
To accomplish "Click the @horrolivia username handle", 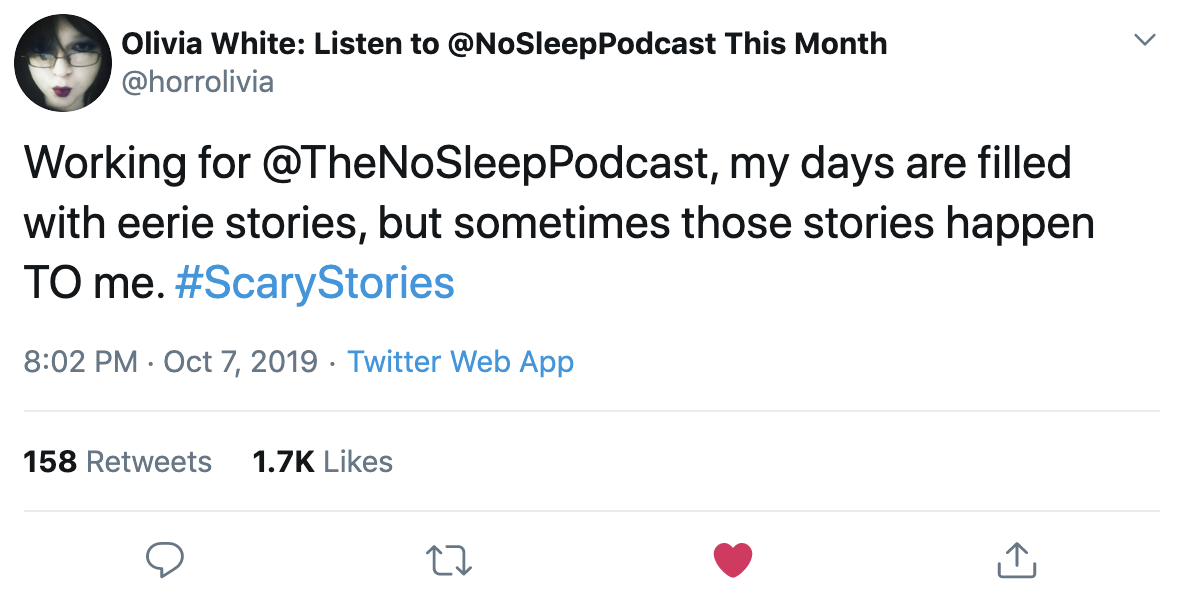I will click(197, 81).
